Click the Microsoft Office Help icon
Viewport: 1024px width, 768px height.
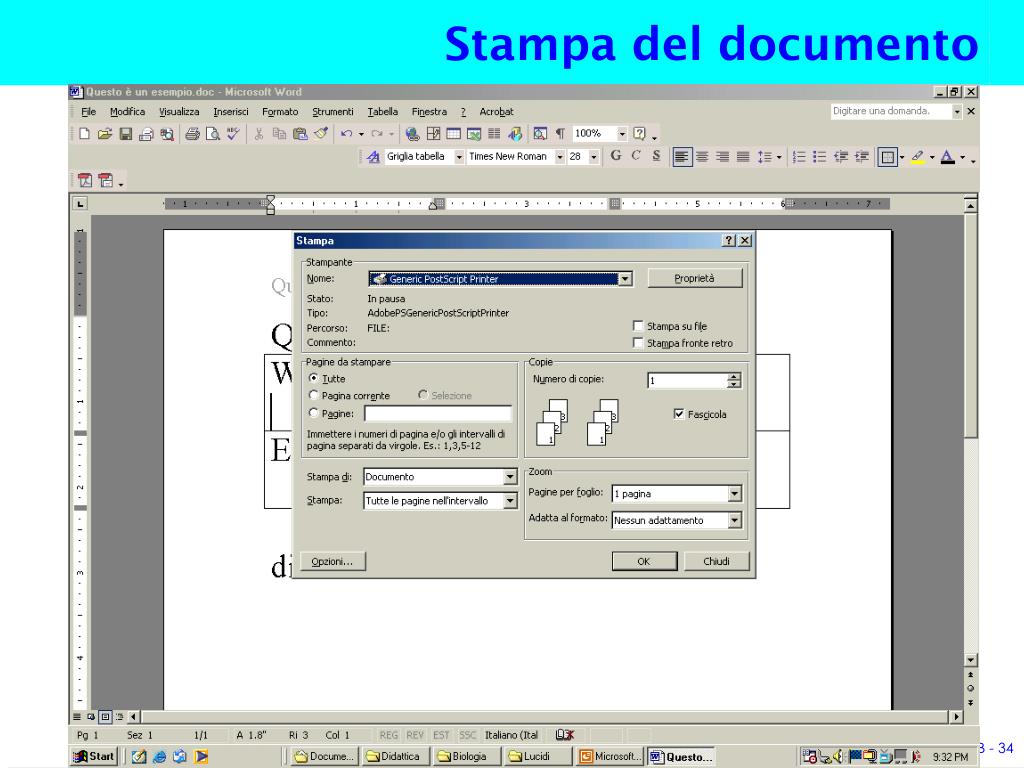[x=639, y=134]
